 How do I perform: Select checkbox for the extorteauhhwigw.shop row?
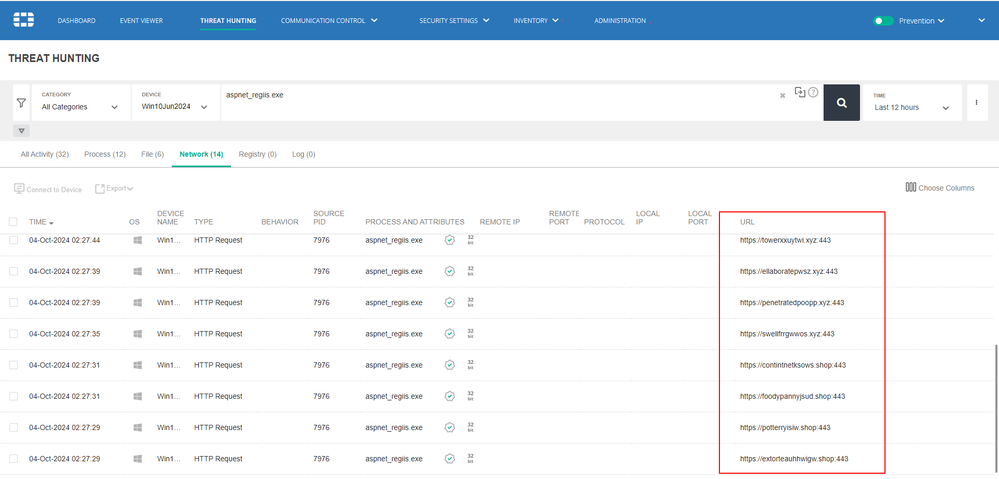pos(13,458)
